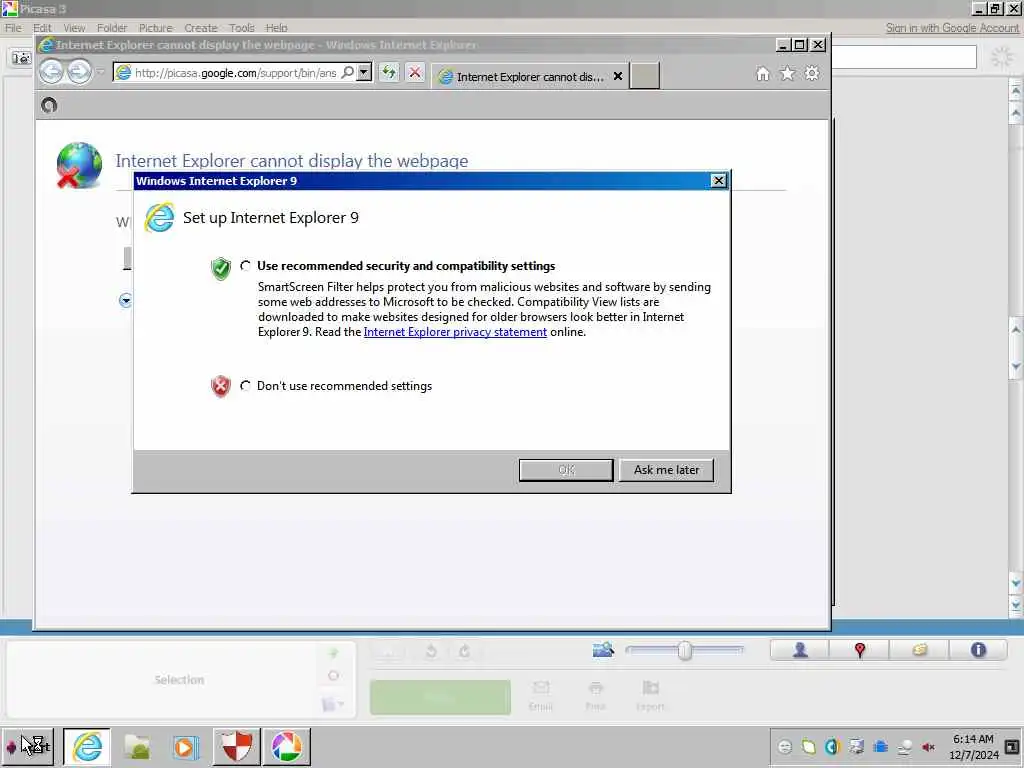1024x768 pixels.
Task: Open Favorites with the star icon
Action: tap(788, 74)
